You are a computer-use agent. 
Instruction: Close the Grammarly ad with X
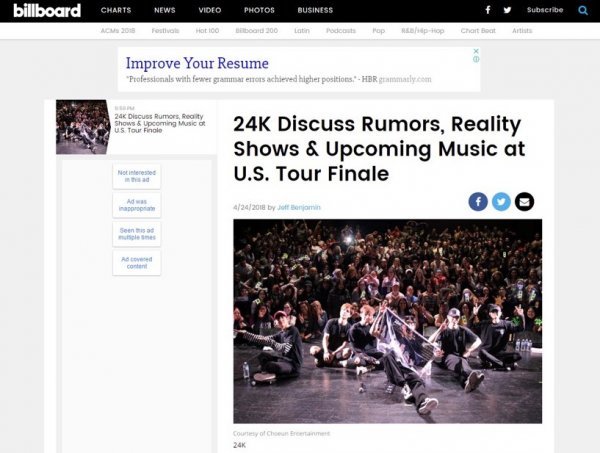pos(476,51)
